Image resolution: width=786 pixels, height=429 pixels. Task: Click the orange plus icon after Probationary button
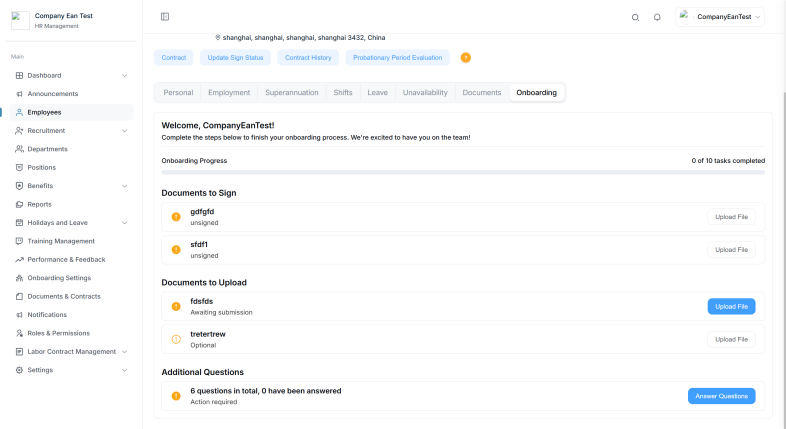(465, 58)
